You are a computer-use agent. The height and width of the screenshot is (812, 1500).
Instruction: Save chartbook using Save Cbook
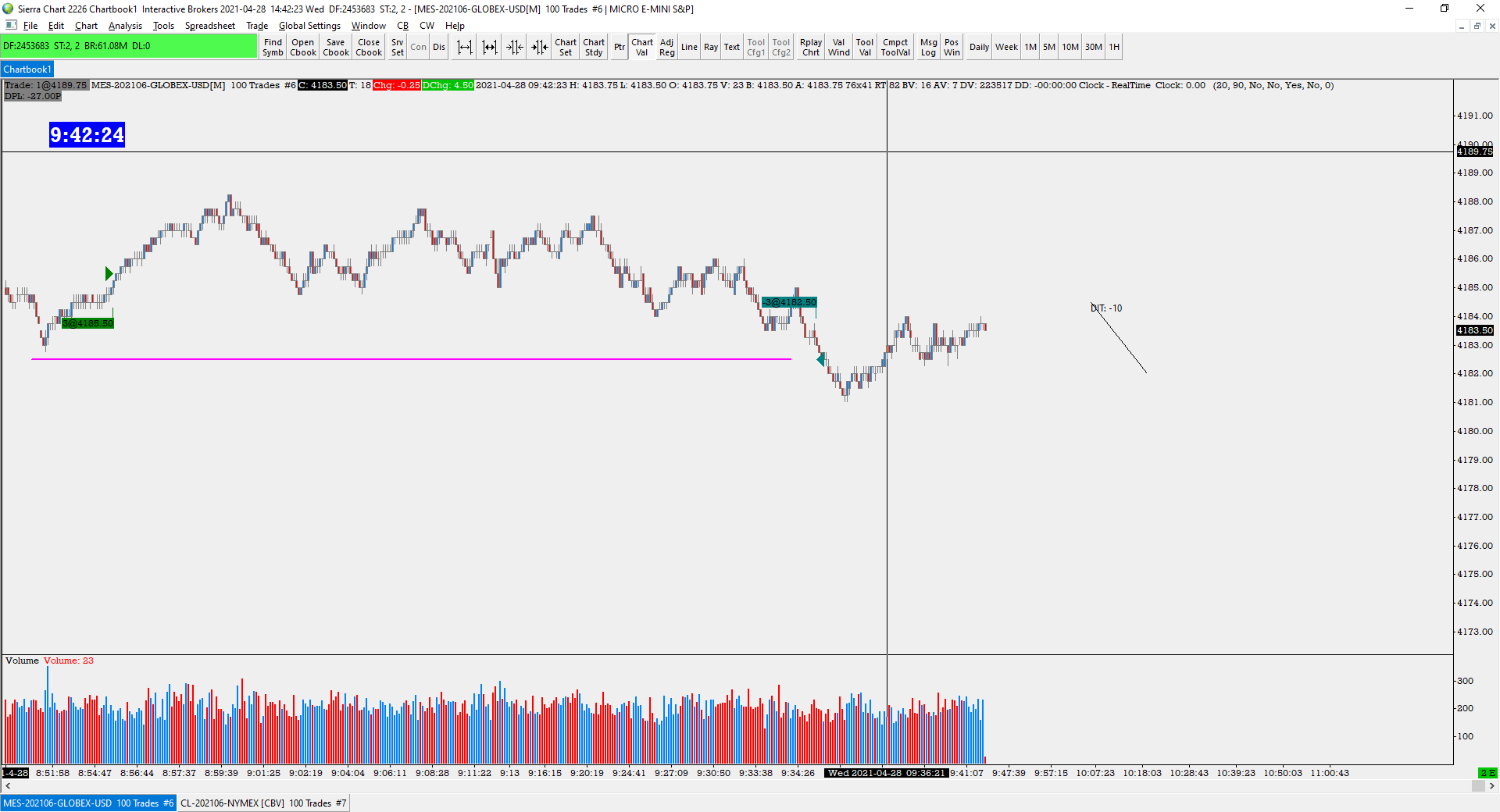[x=336, y=47]
